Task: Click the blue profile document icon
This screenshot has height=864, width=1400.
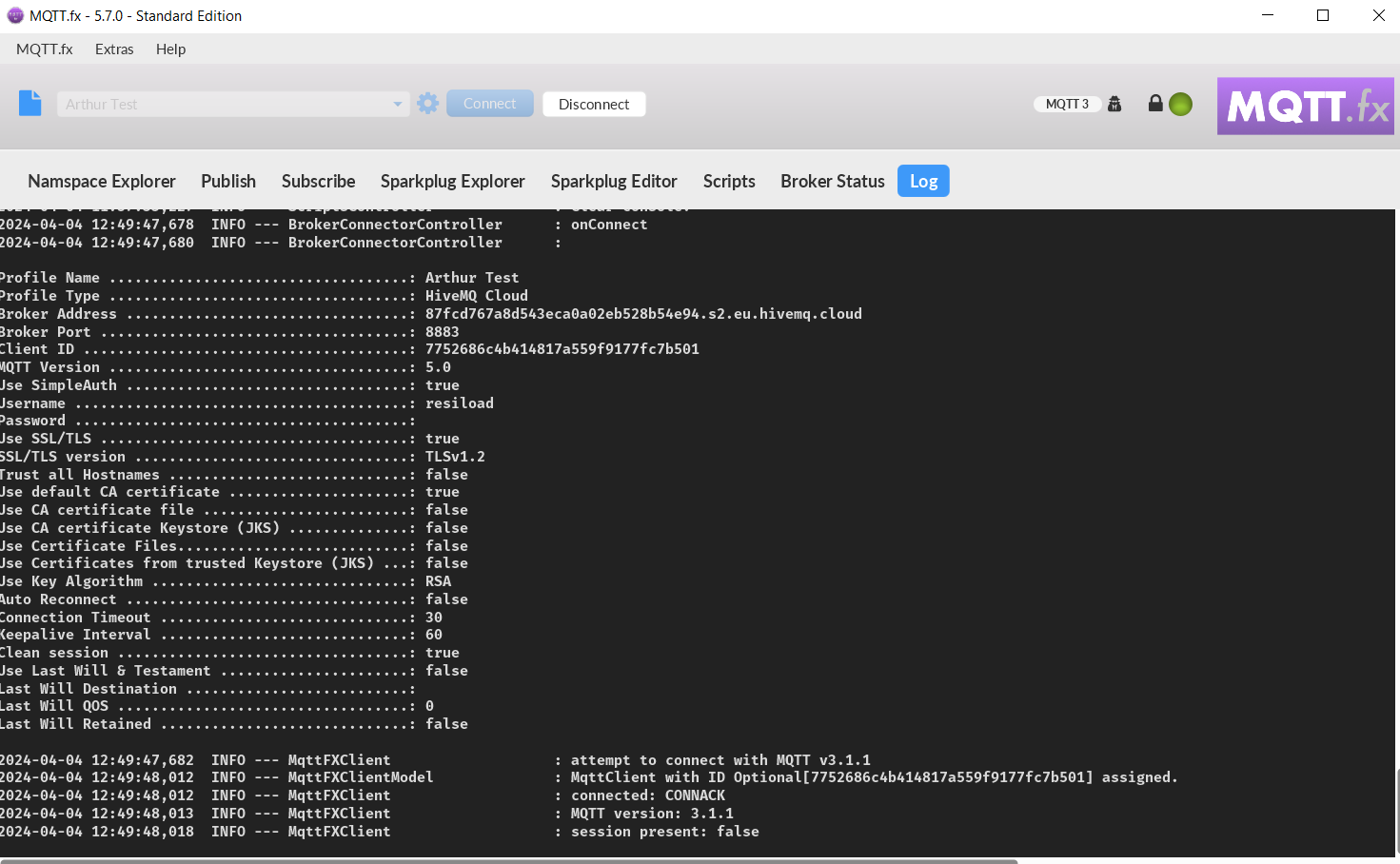Action: [x=30, y=103]
